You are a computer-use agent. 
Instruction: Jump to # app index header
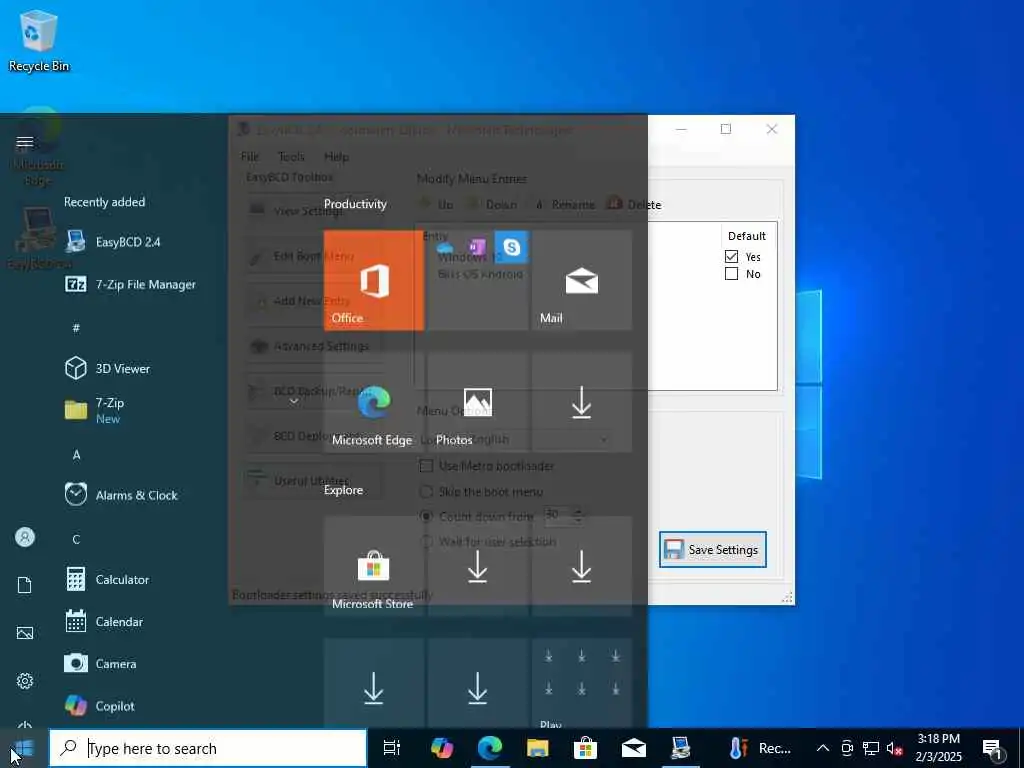pyautogui.click(x=76, y=328)
